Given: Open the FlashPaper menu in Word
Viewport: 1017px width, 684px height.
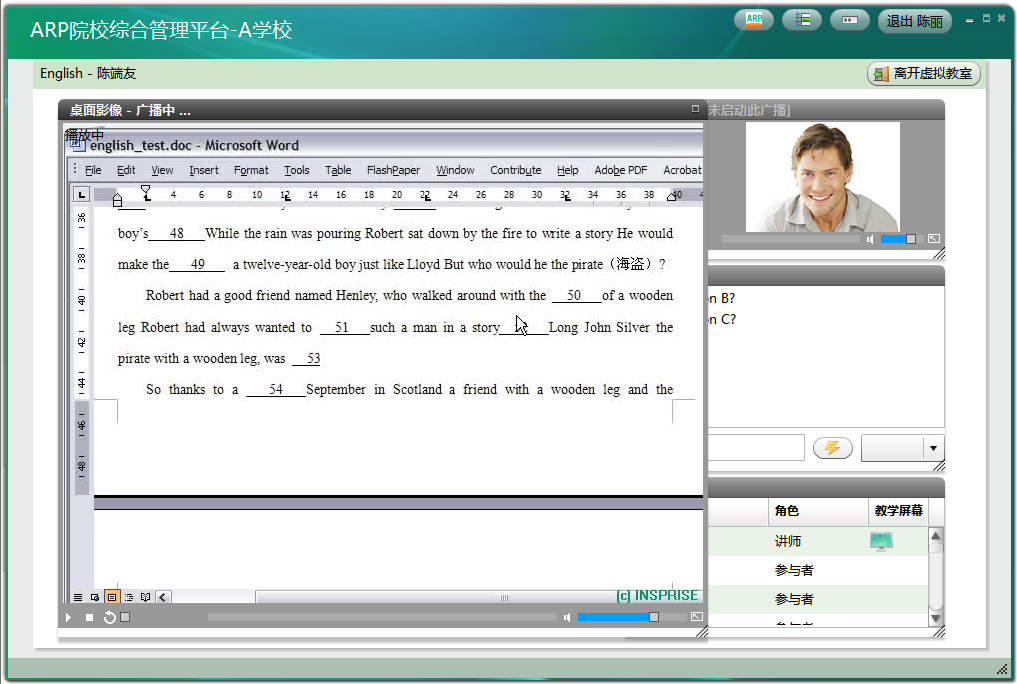Looking at the screenshot, I should click(x=393, y=170).
